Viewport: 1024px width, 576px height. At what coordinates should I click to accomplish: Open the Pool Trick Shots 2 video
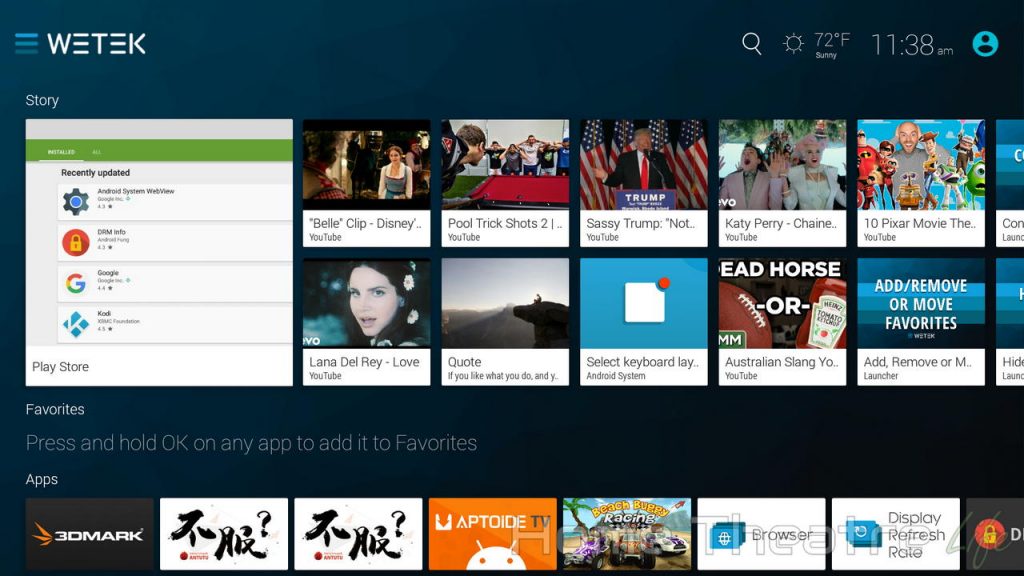[505, 183]
